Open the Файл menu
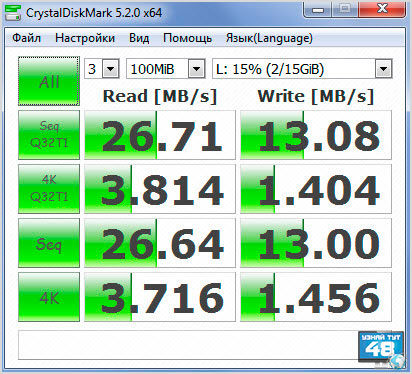The height and width of the screenshot is (374, 412). pos(27,38)
